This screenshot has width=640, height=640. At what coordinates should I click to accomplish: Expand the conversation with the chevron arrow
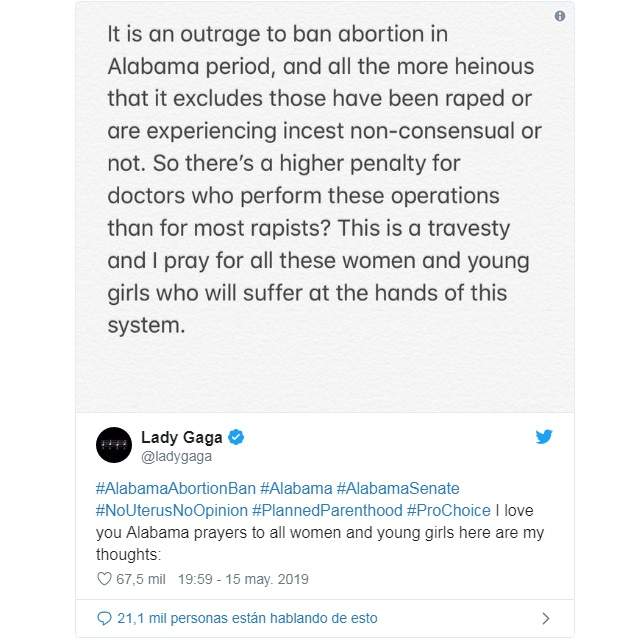coord(546,618)
